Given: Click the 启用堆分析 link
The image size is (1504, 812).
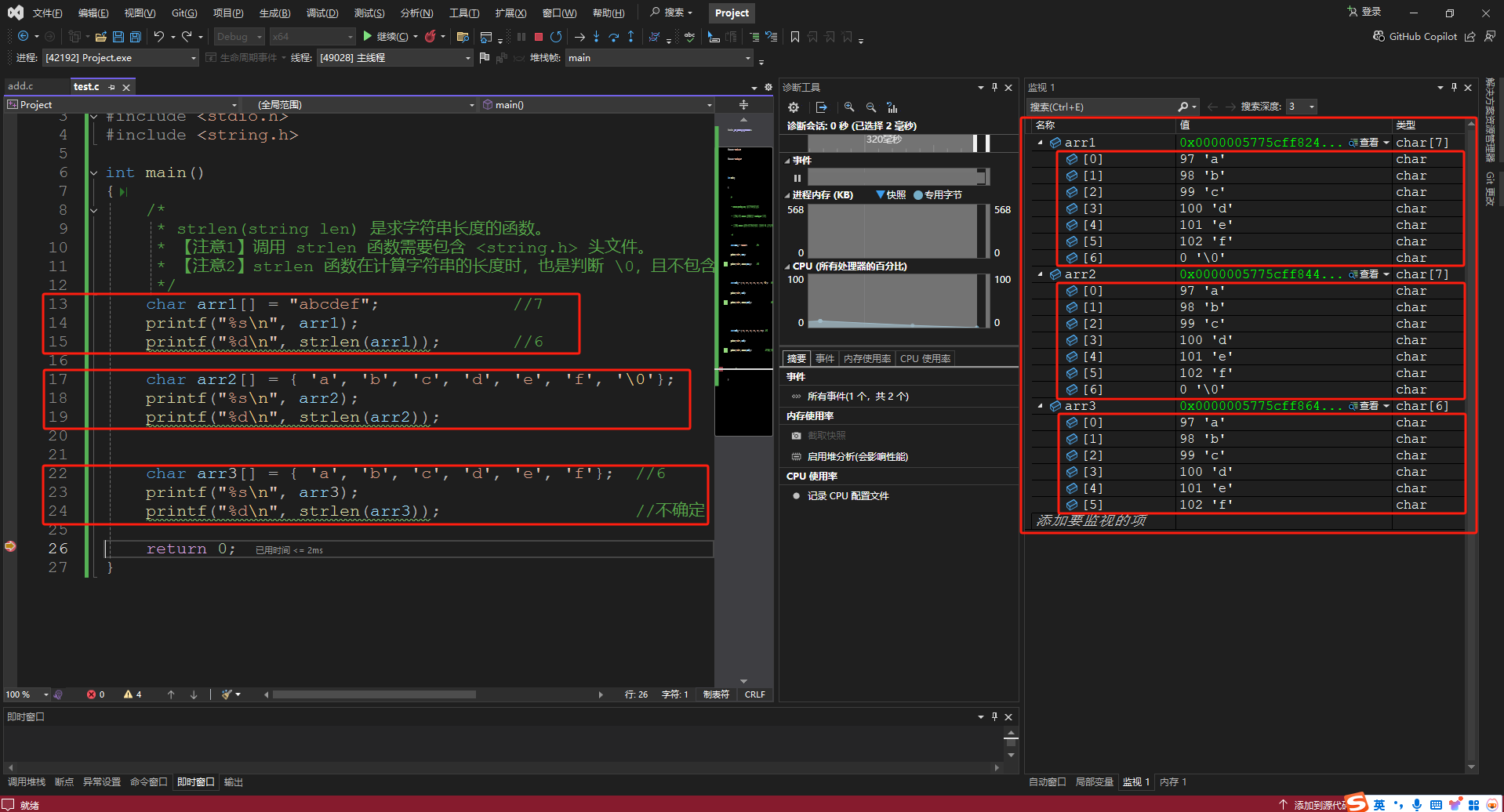Looking at the screenshot, I should [857, 457].
